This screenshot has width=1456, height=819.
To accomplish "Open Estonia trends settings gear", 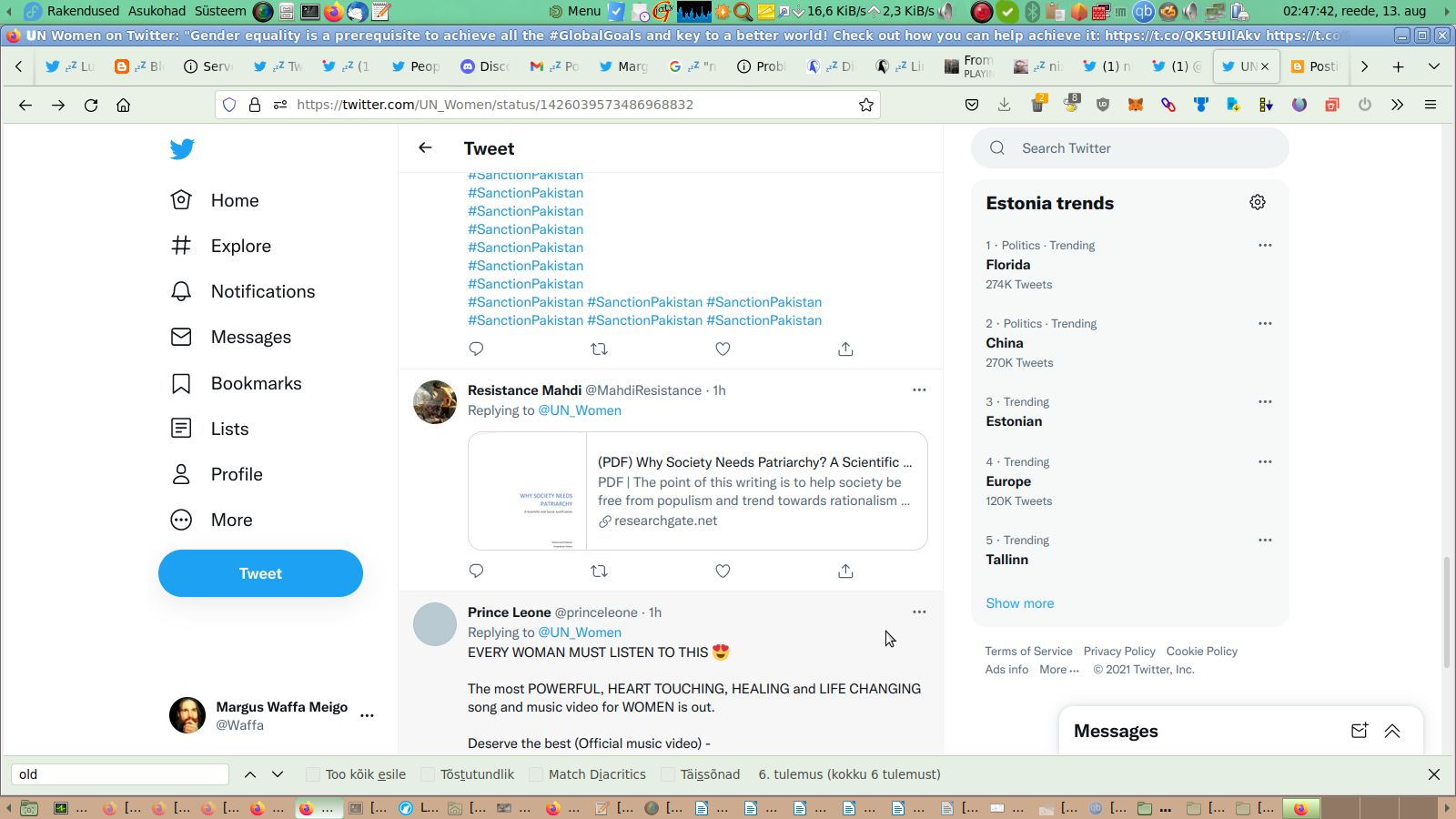I will [x=1258, y=202].
